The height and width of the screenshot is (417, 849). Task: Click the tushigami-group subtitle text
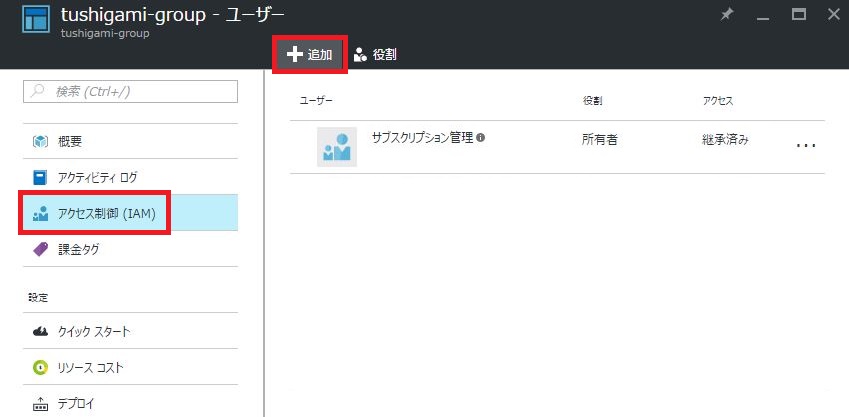105,33
